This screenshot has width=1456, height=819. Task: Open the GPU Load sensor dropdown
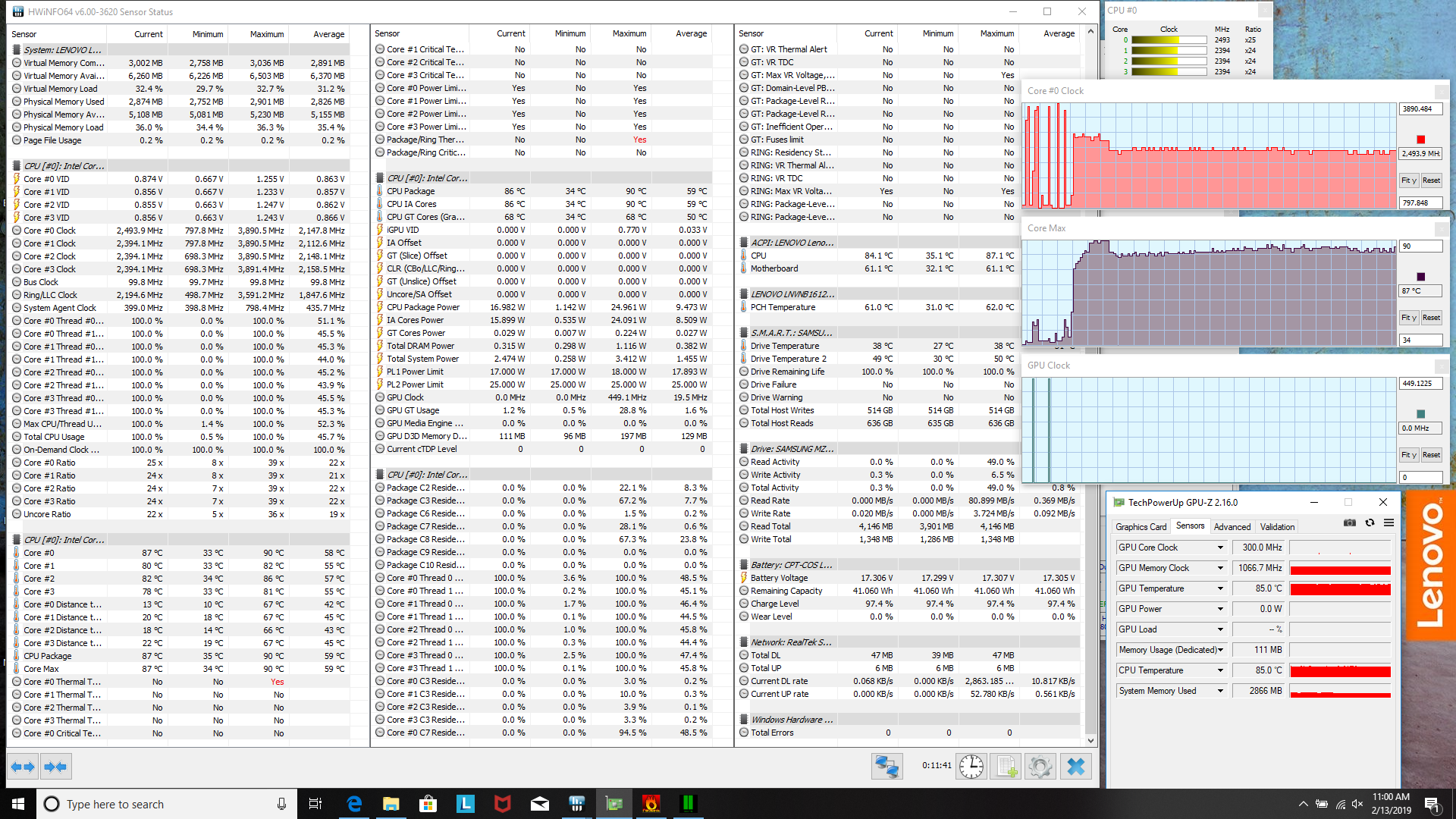click(1220, 629)
